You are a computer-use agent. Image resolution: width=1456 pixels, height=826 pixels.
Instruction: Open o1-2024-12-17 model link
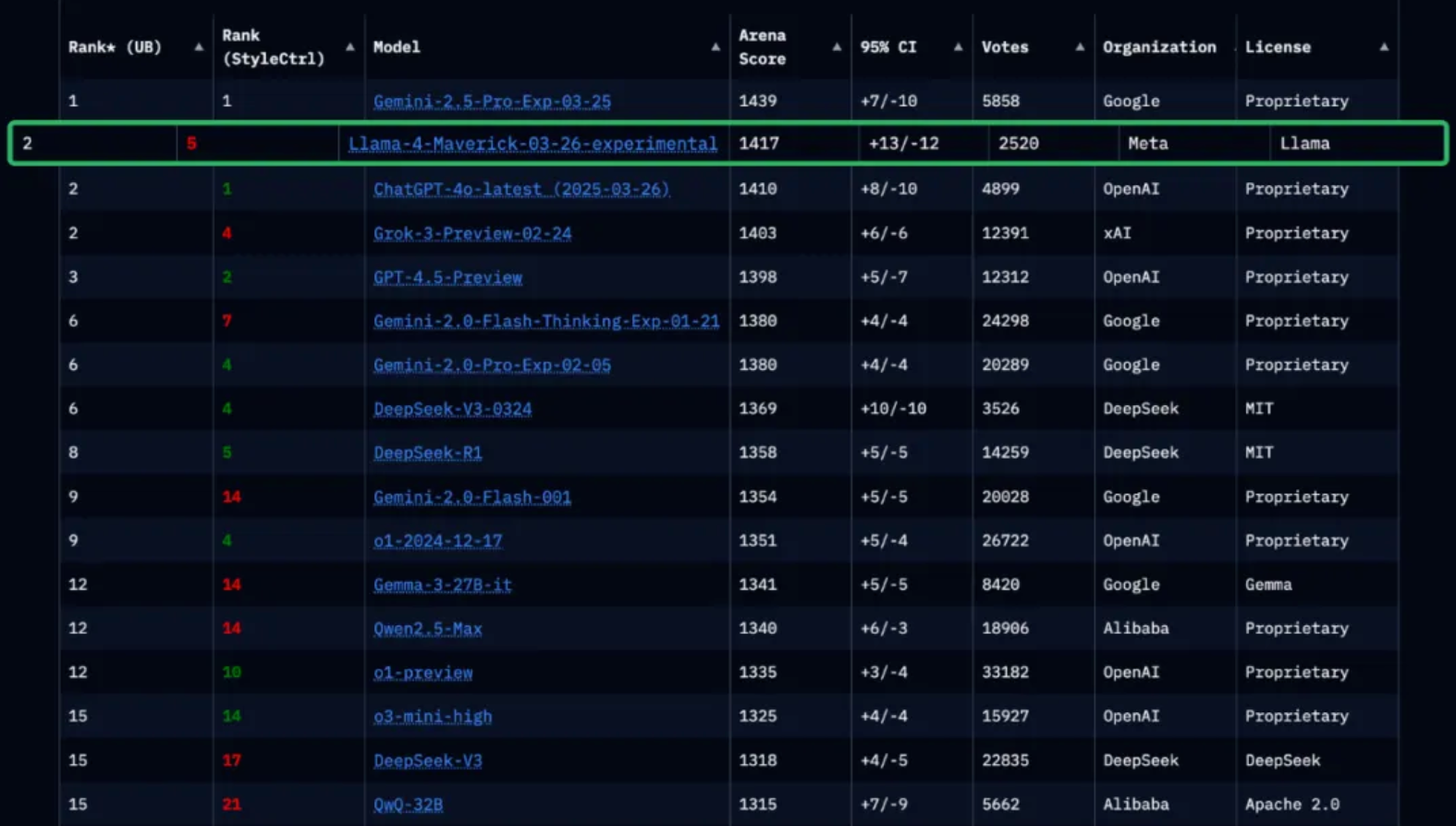[x=438, y=540]
